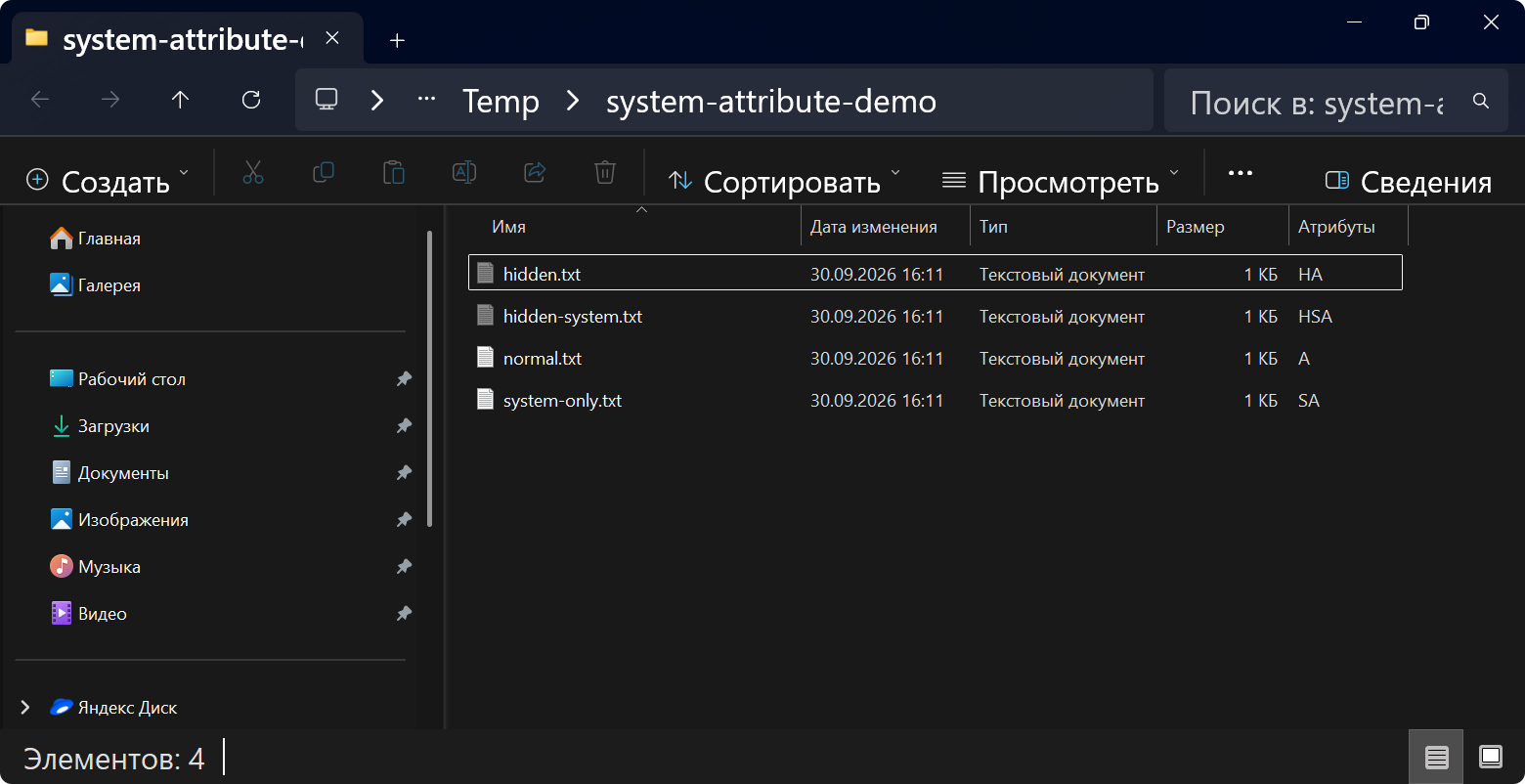Click the Delete trash icon
Image resolution: width=1525 pixels, height=784 pixels.
pyautogui.click(x=605, y=173)
